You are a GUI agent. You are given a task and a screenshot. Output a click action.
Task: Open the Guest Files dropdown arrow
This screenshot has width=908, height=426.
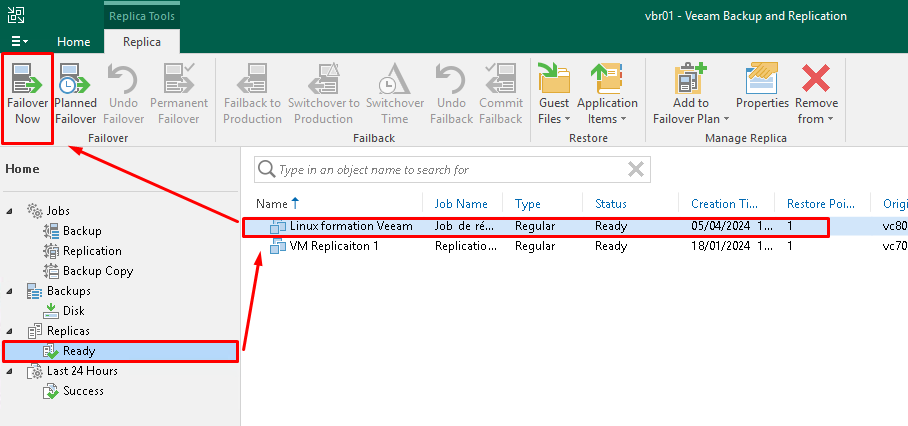[568, 119]
